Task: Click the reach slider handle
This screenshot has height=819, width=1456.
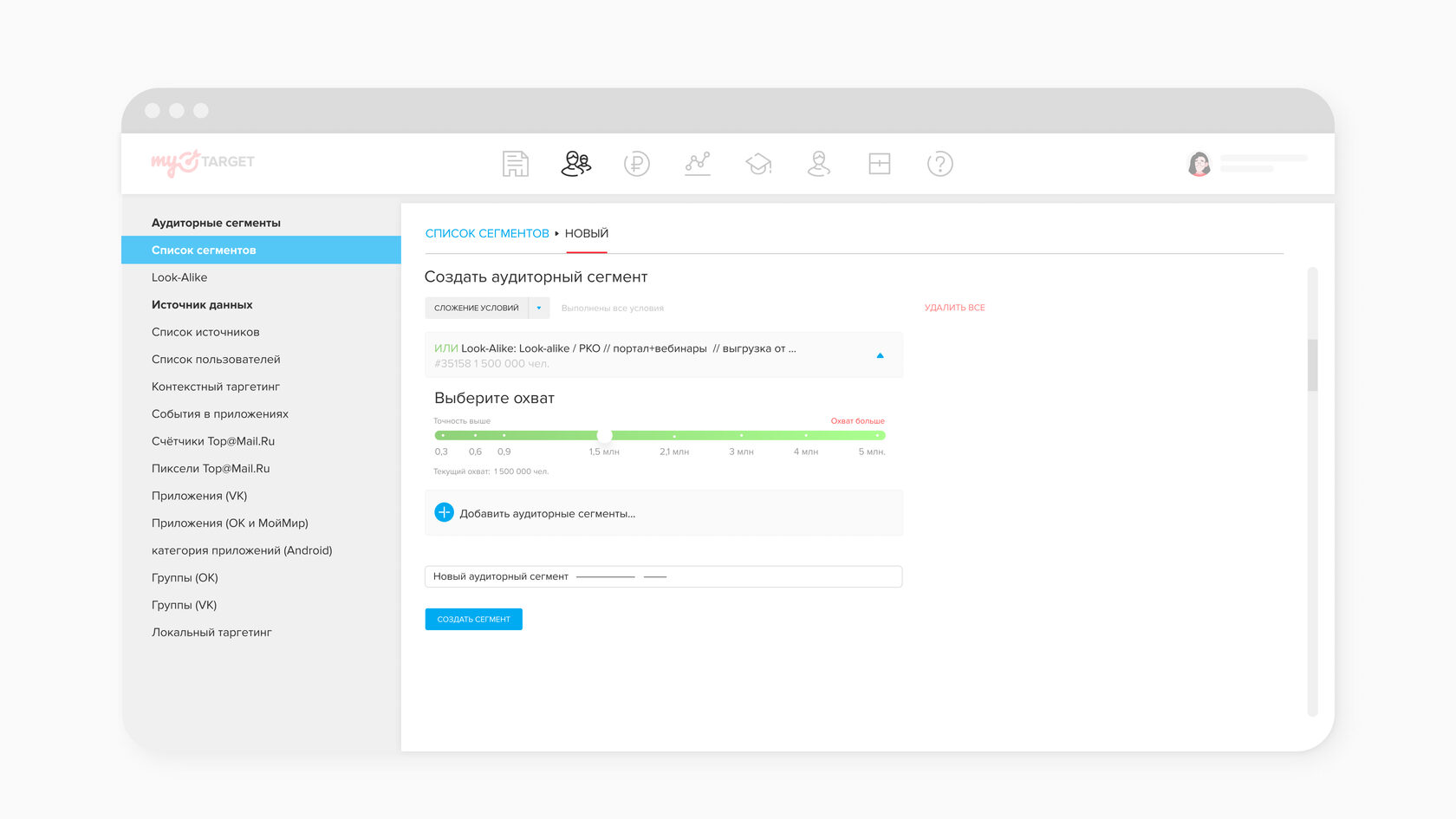Action: 605,436
